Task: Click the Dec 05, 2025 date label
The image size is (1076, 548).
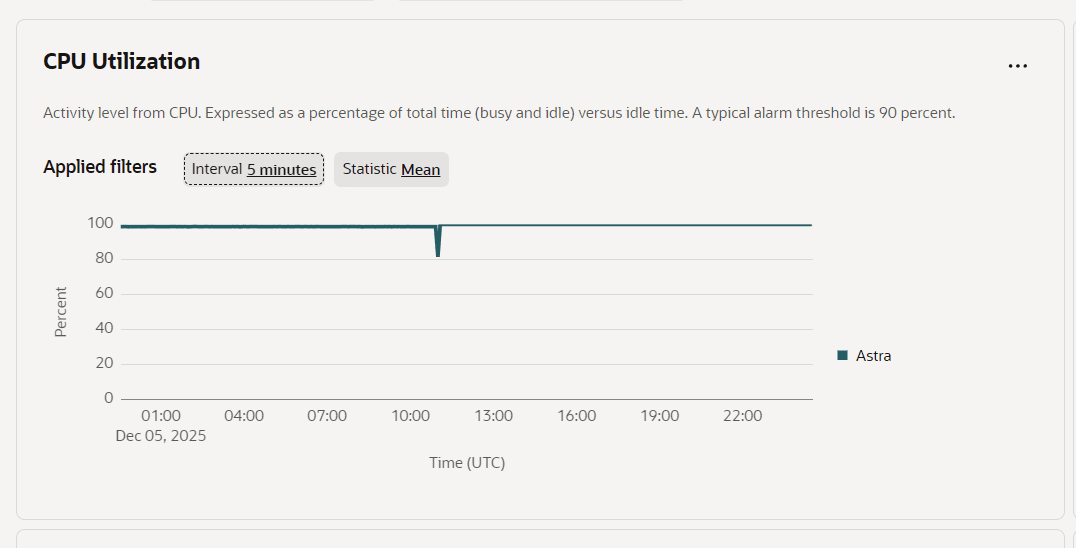Action: pos(161,436)
